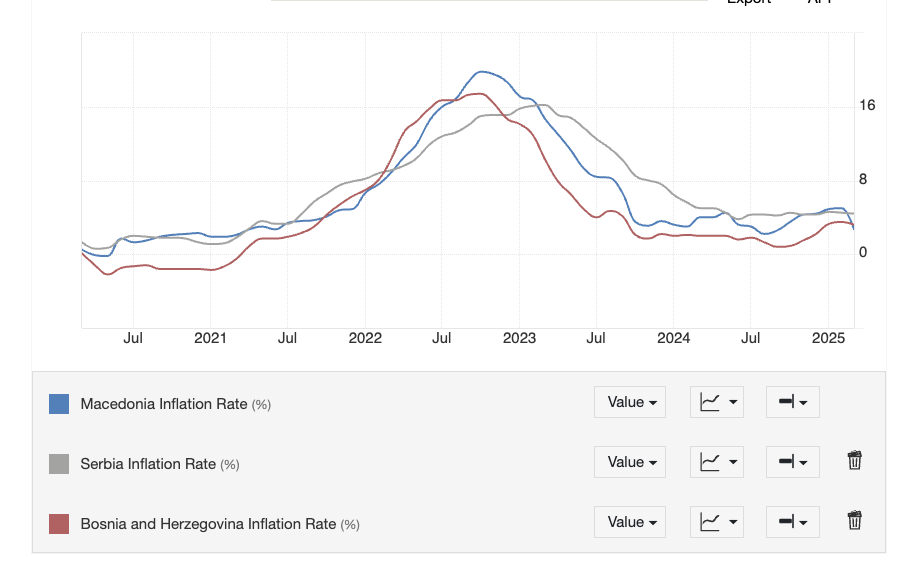Expand Value dropdown for Bosnia and Herzegovina
This screenshot has height=573, width=900.
629,522
